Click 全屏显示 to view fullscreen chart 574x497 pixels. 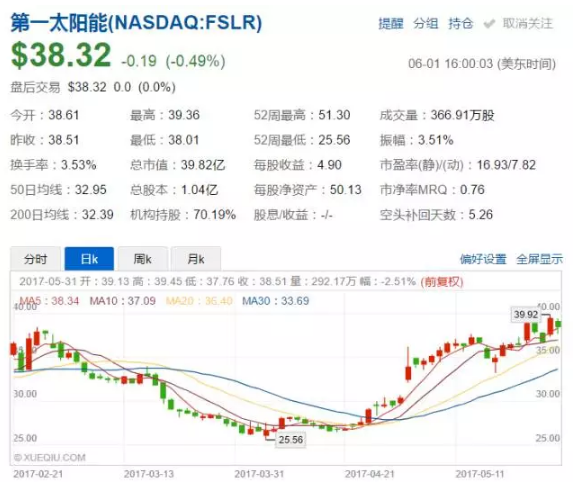pyautogui.click(x=540, y=259)
